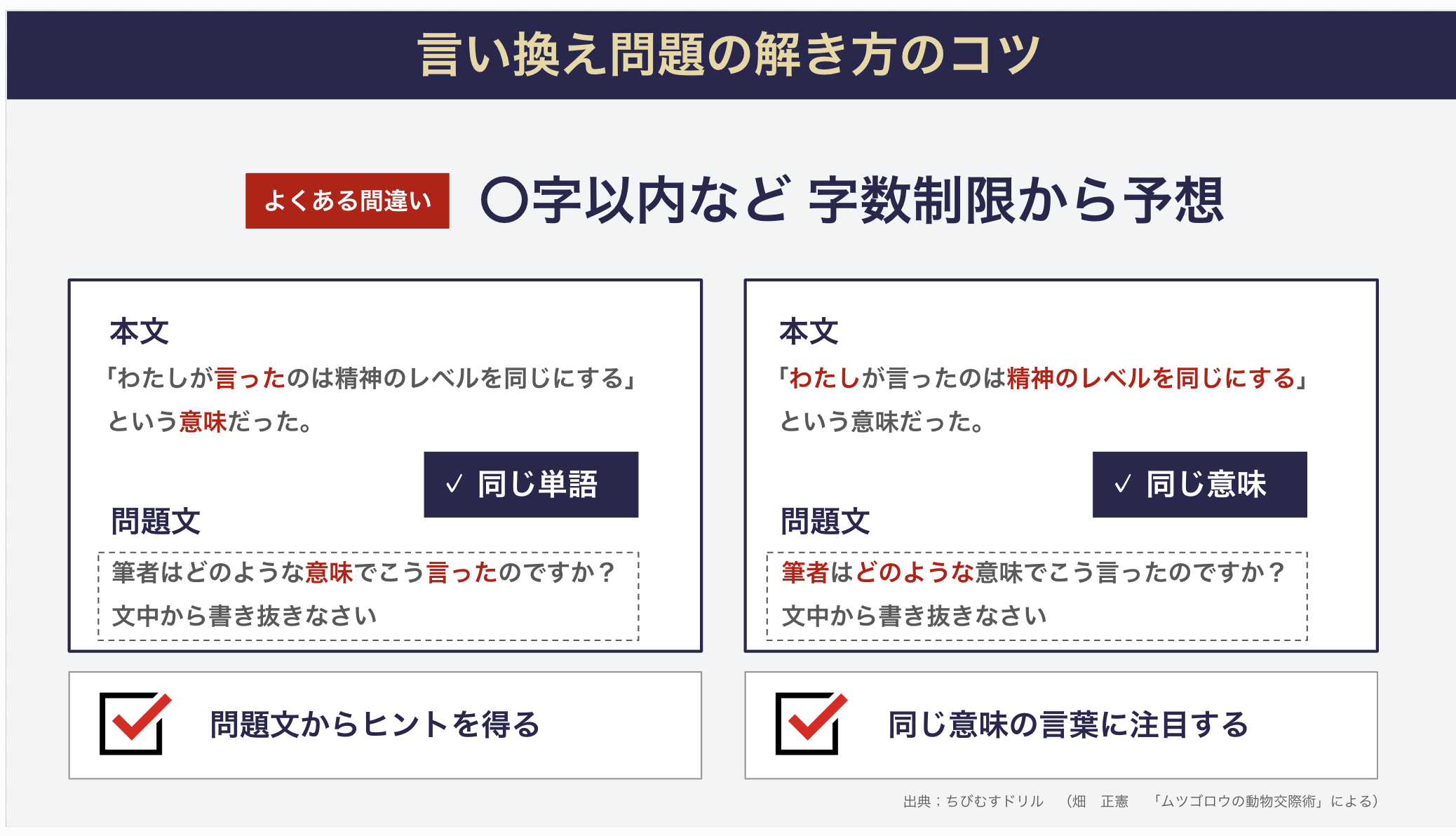
Task: Click the small check mark in 同じ単語 badge
Action: click(x=454, y=484)
